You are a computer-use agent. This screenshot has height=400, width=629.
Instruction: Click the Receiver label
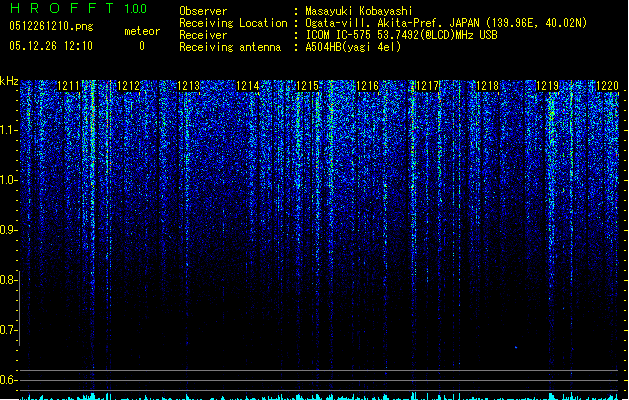(x=203, y=35)
